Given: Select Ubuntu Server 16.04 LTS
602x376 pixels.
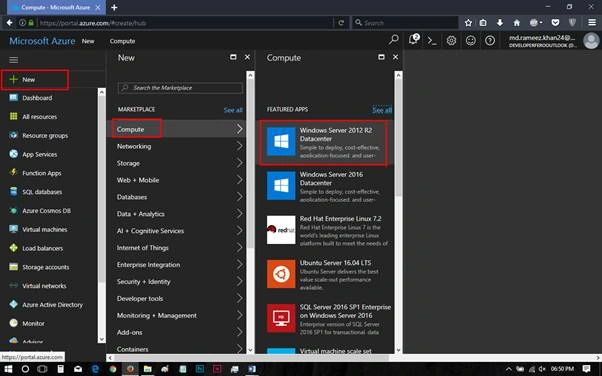Looking at the screenshot, I should click(324, 275).
